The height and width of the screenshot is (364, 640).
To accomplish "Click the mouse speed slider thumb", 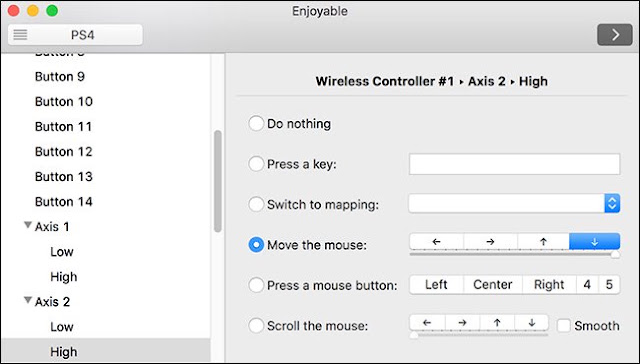I will point(615,255).
